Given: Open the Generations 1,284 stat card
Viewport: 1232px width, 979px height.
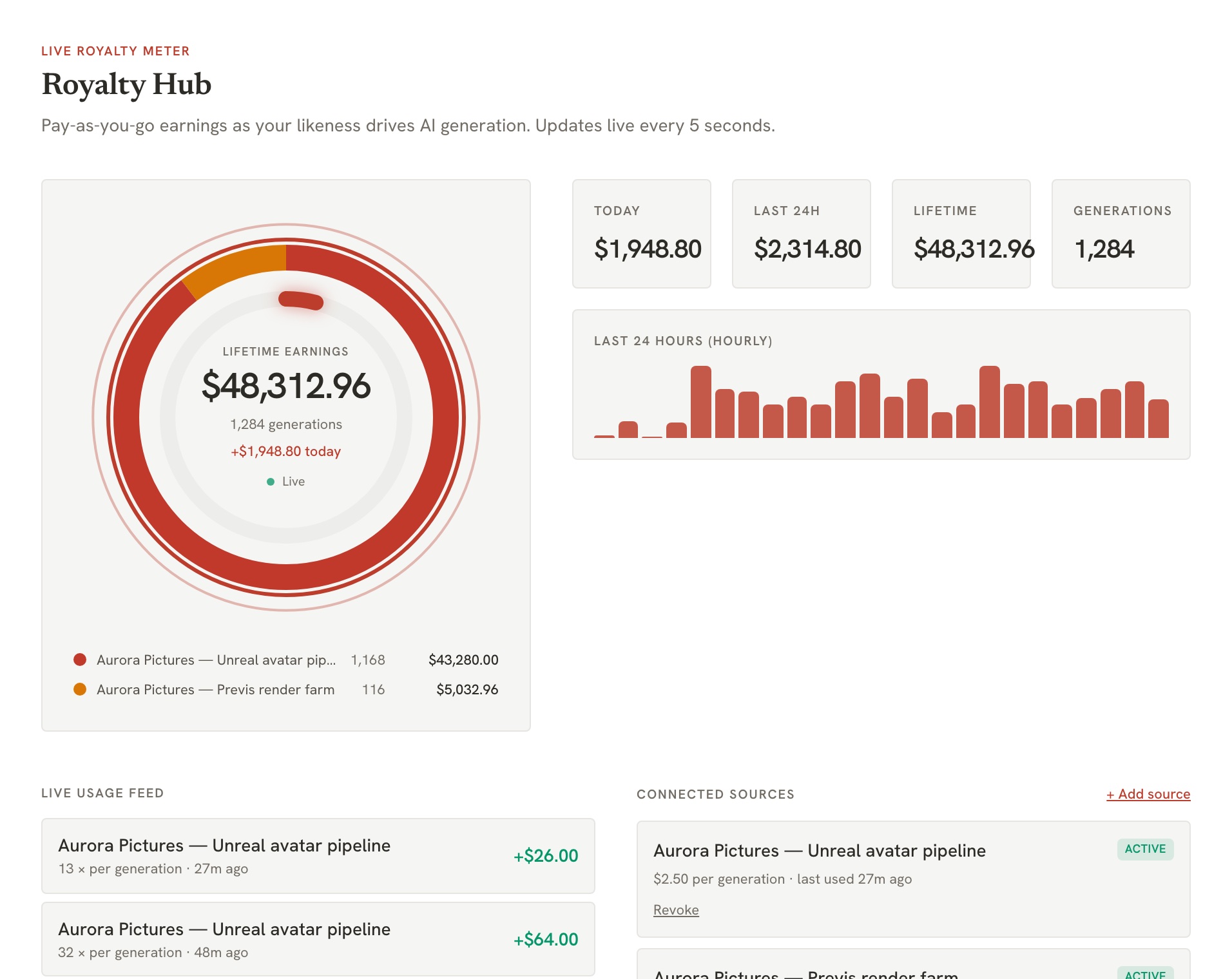Looking at the screenshot, I should pyautogui.click(x=1121, y=234).
